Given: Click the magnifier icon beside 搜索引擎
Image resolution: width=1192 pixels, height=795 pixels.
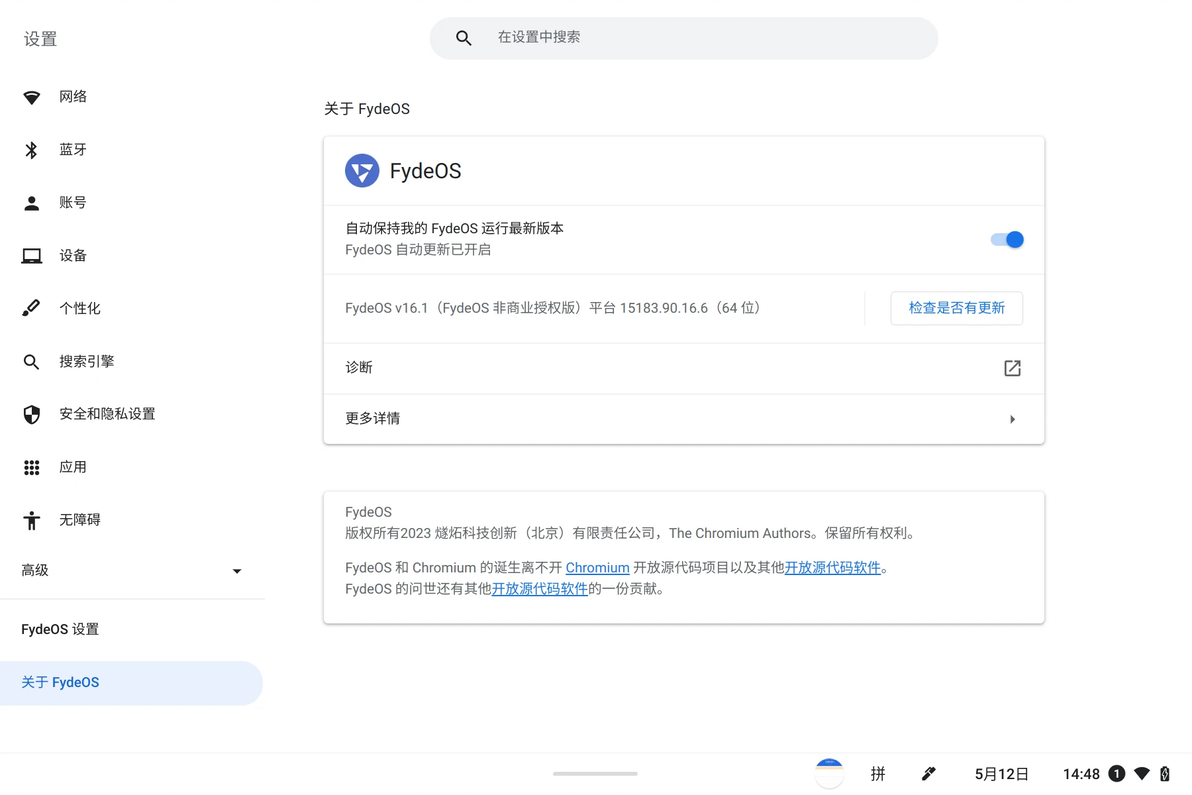Looking at the screenshot, I should 31,362.
